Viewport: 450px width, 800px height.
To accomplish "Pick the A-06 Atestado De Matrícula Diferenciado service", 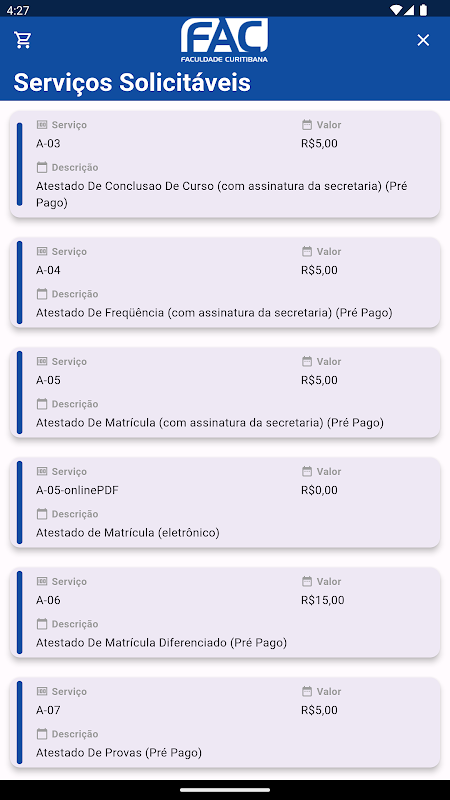I will click(225, 612).
